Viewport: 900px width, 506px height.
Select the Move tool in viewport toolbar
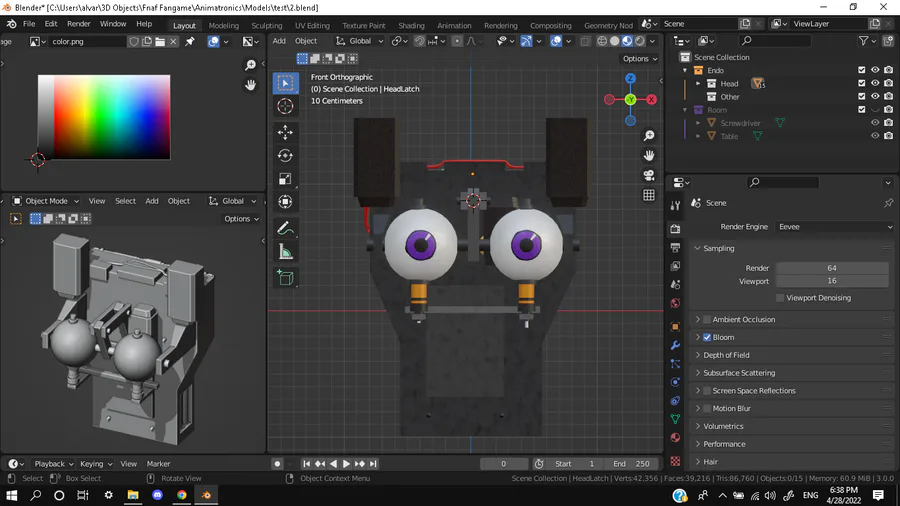click(x=285, y=132)
